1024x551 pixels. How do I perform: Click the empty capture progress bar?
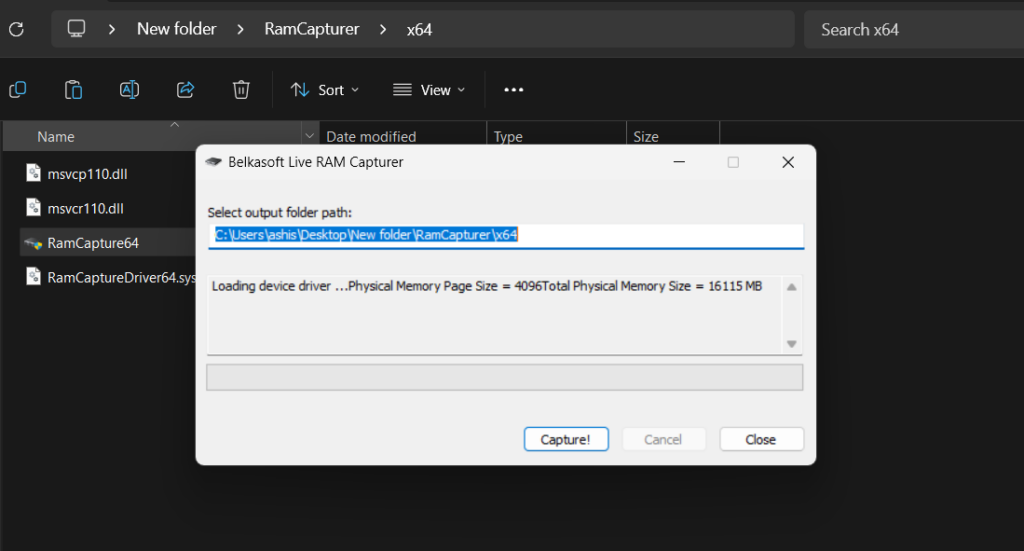click(x=504, y=377)
